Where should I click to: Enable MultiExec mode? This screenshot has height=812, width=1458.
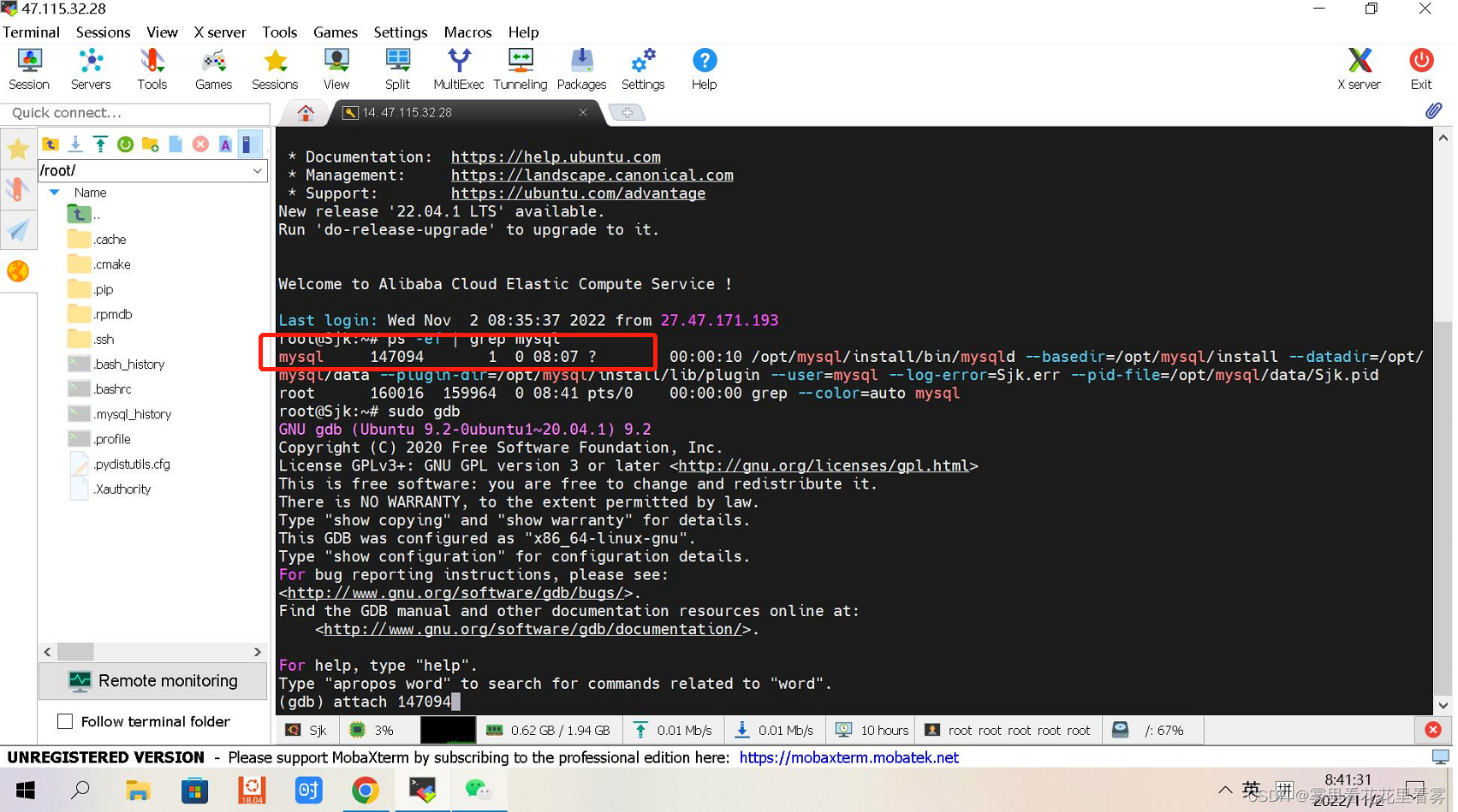point(459,68)
